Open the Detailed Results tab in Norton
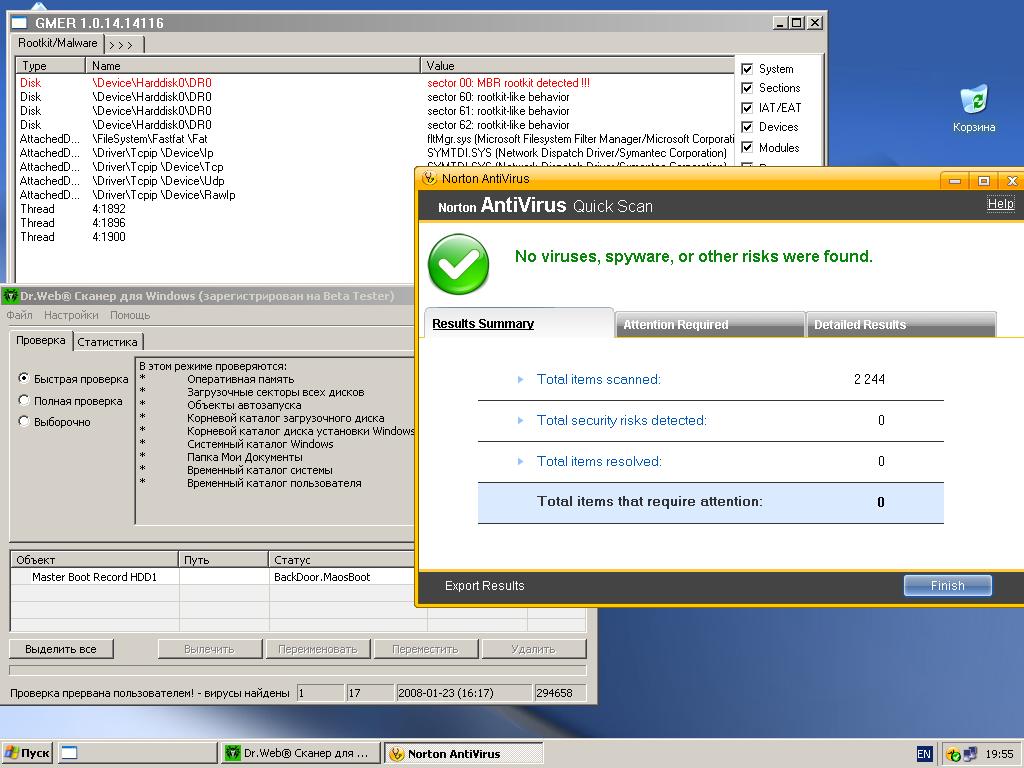Screen dimensions: 1024x768 point(901,325)
